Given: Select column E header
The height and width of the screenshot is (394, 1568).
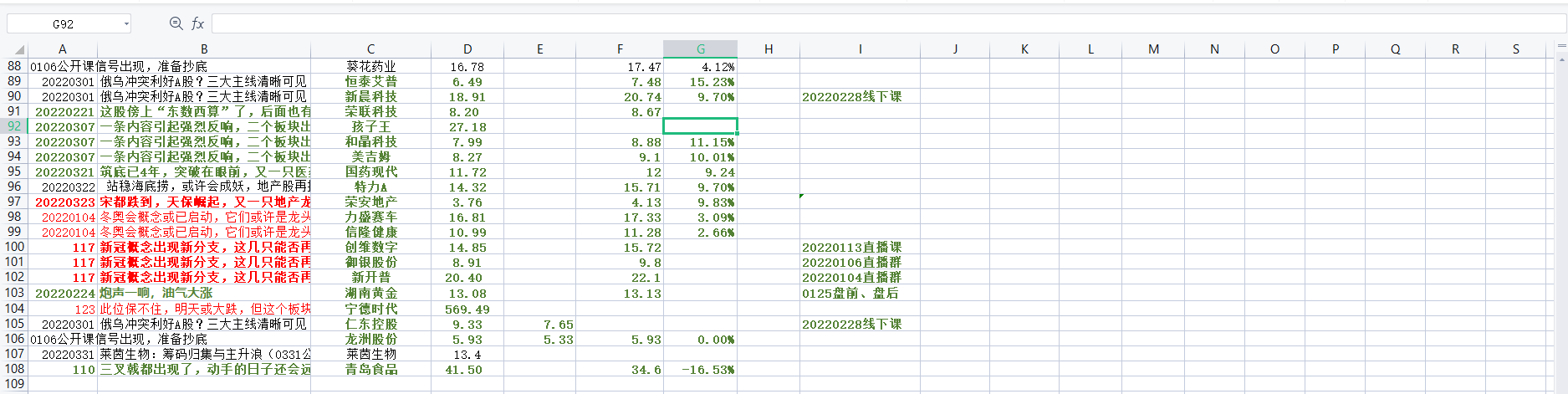Looking at the screenshot, I should [539, 49].
